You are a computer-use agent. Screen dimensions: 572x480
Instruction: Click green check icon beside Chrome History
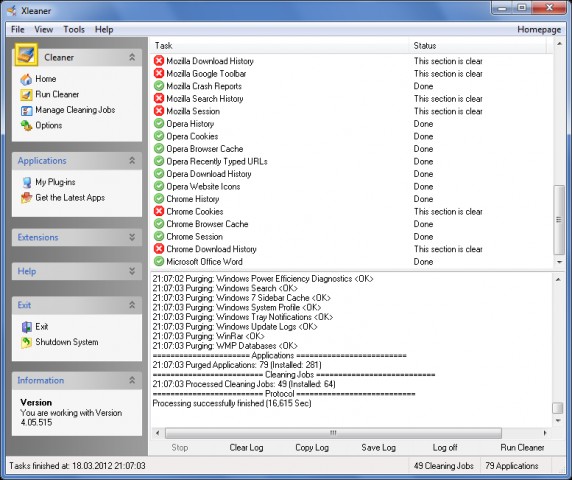coord(159,199)
